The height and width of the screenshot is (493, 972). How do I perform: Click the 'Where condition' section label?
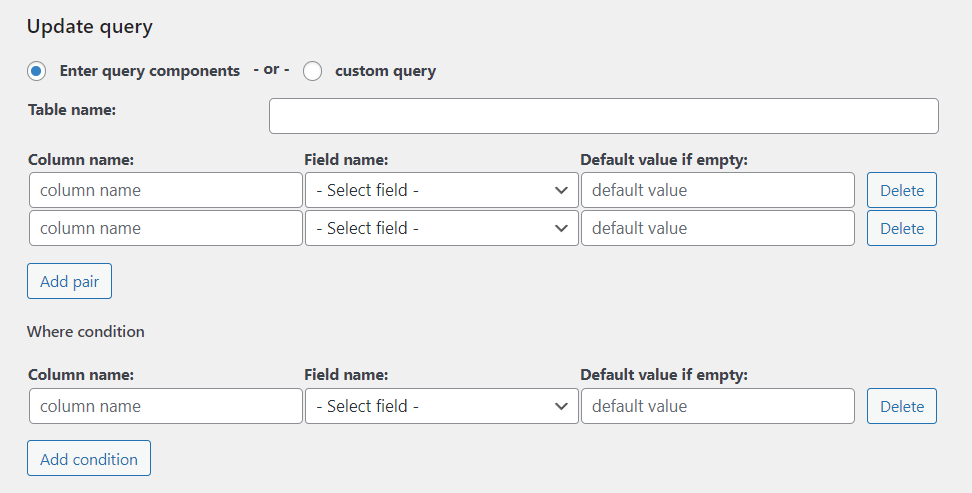[86, 331]
